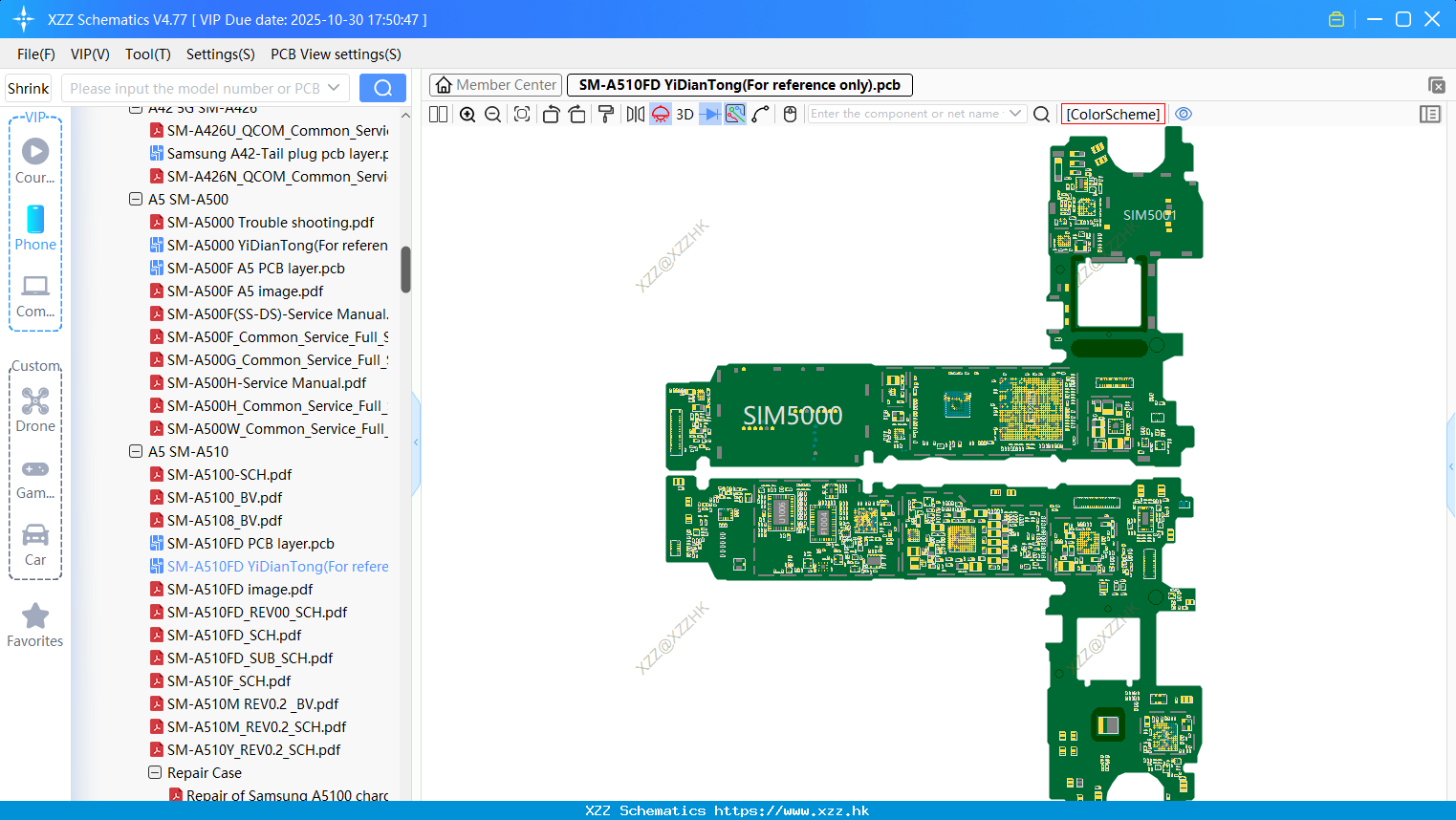Select the paint roller tool

coord(606,114)
